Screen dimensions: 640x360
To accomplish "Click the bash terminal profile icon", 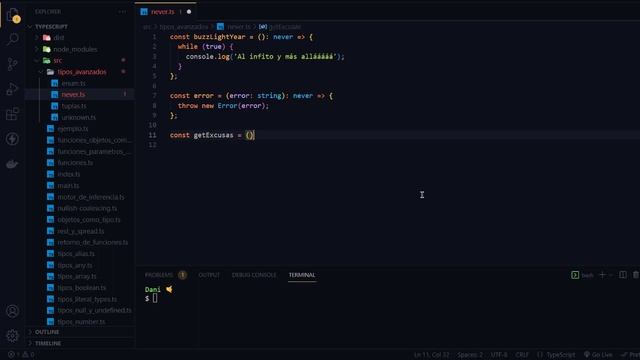I will pyautogui.click(x=575, y=275).
